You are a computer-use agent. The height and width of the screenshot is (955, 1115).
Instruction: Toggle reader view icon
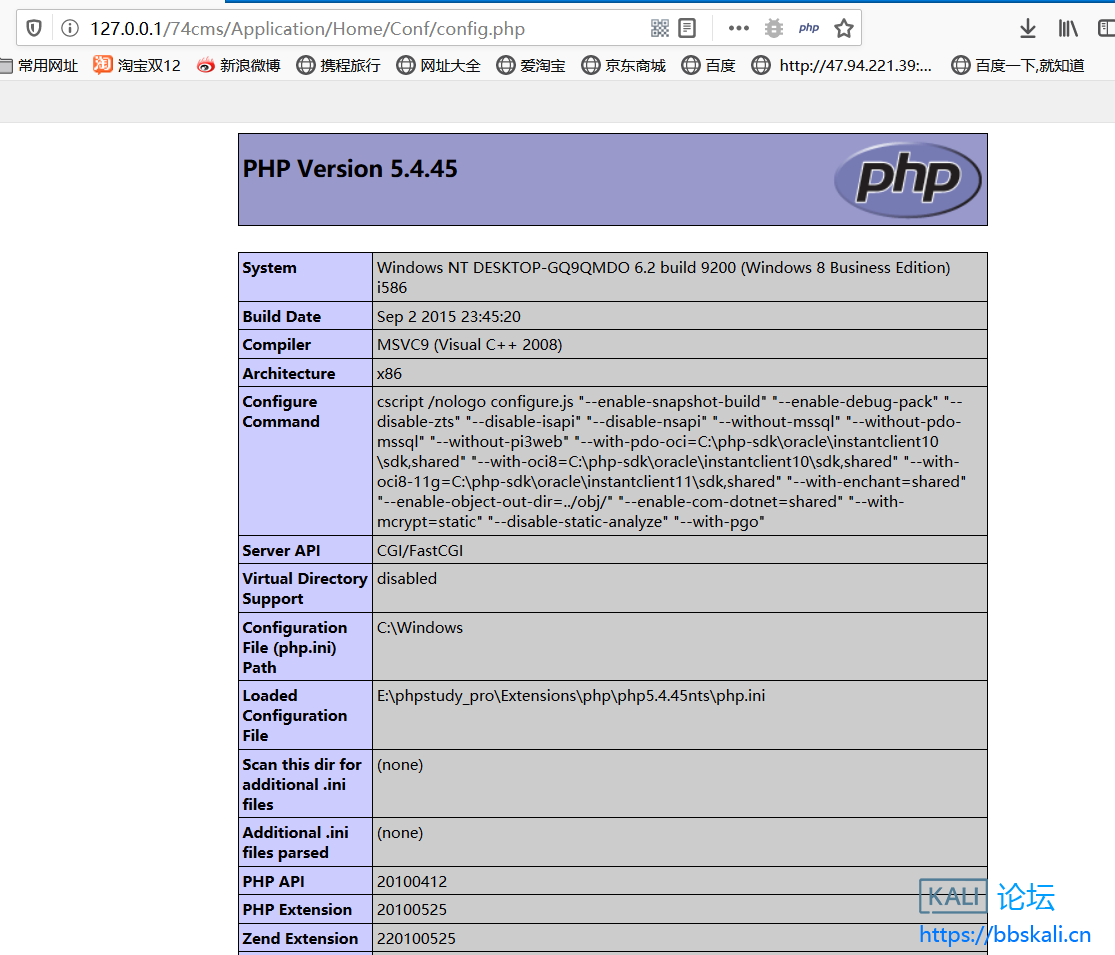coord(687,28)
